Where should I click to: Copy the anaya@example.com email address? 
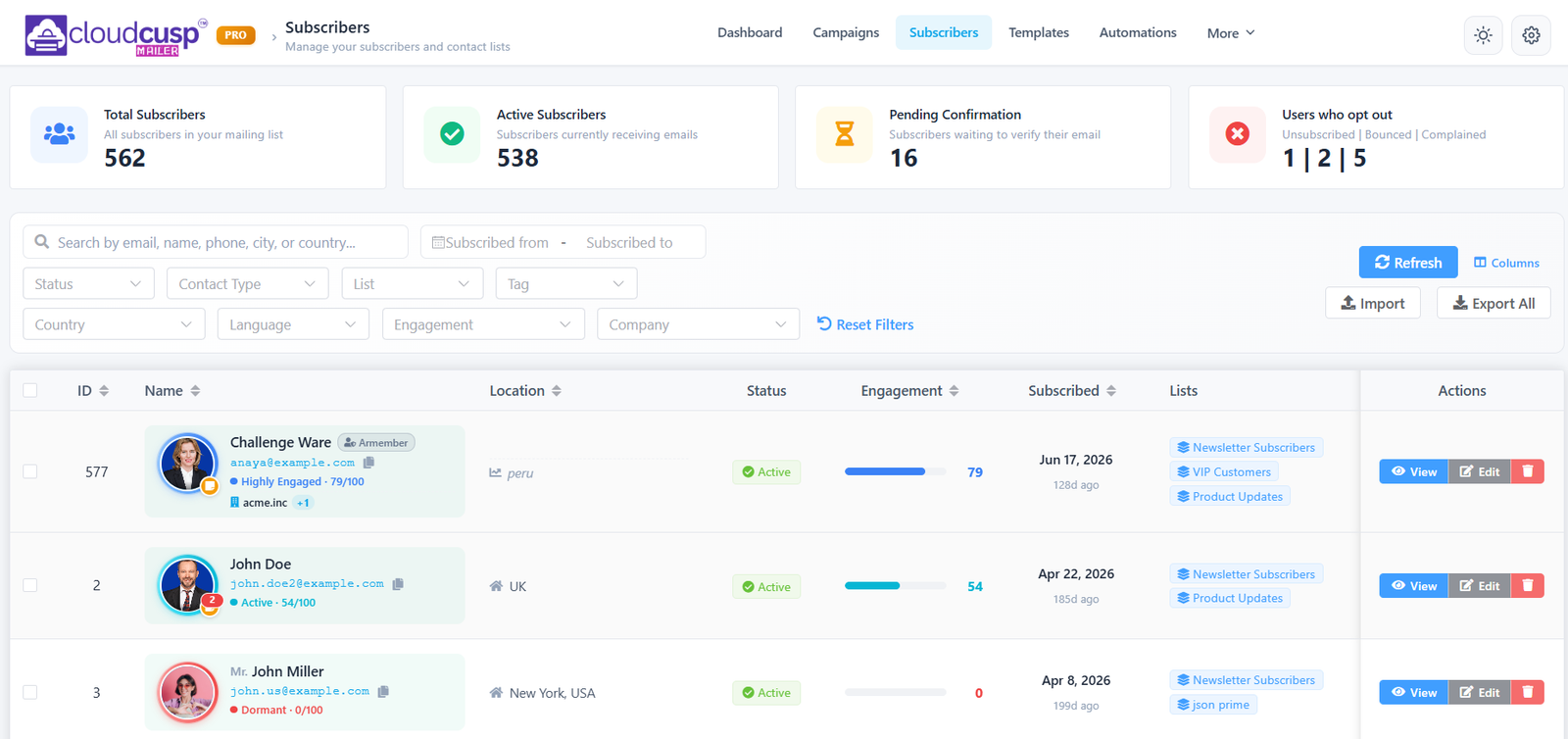[368, 463]
